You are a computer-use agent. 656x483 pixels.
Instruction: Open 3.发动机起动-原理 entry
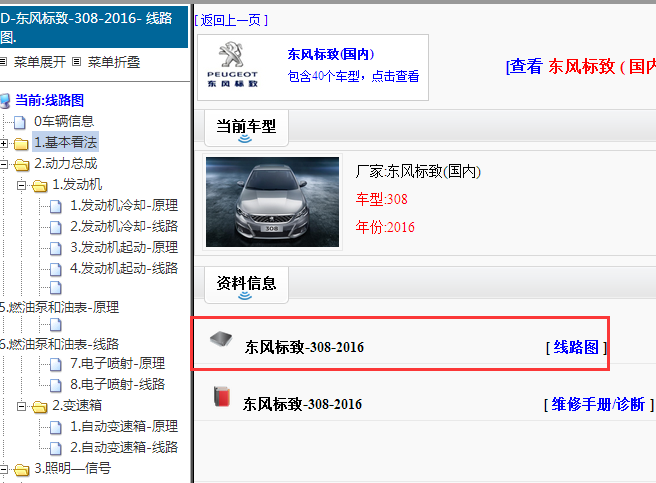click(124, 247)
